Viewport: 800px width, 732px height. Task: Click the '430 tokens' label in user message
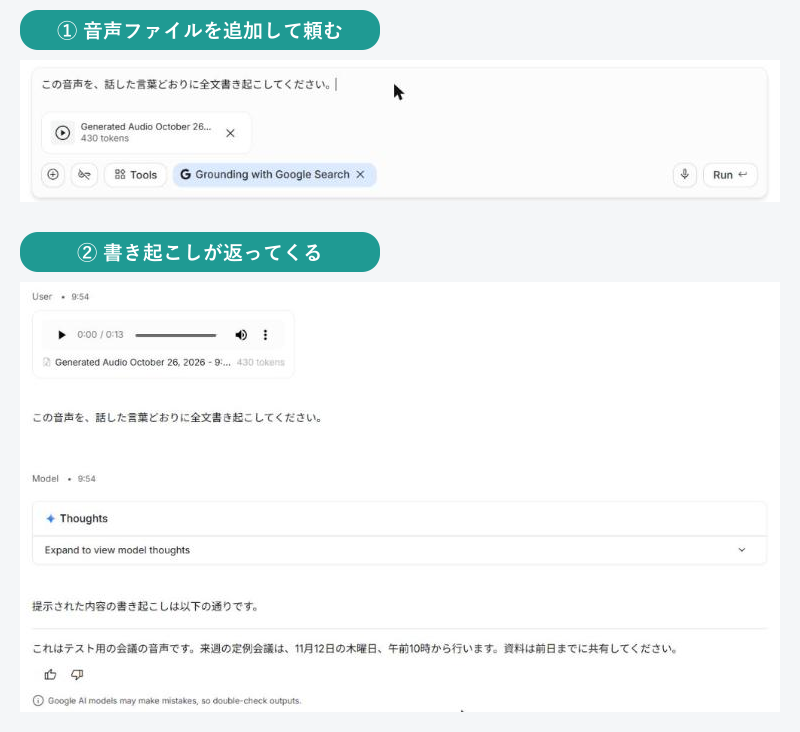(261, 362)
